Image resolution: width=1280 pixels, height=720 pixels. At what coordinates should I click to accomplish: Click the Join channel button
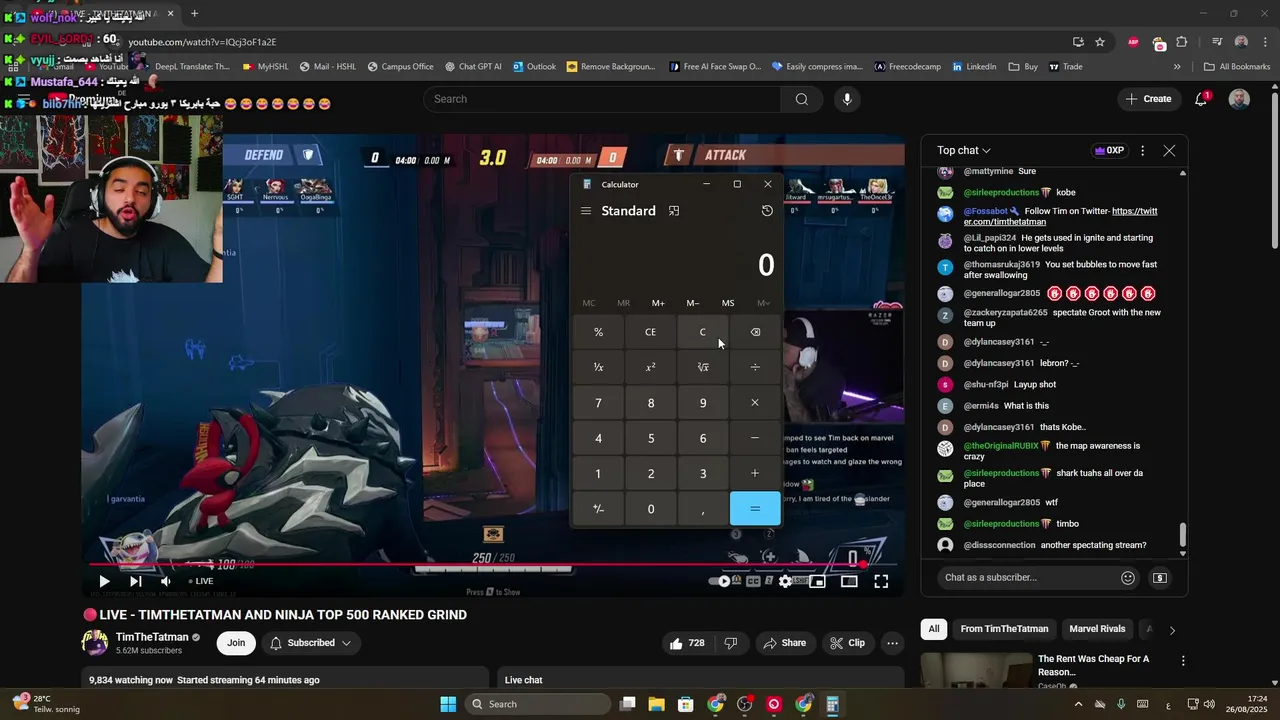236,643
